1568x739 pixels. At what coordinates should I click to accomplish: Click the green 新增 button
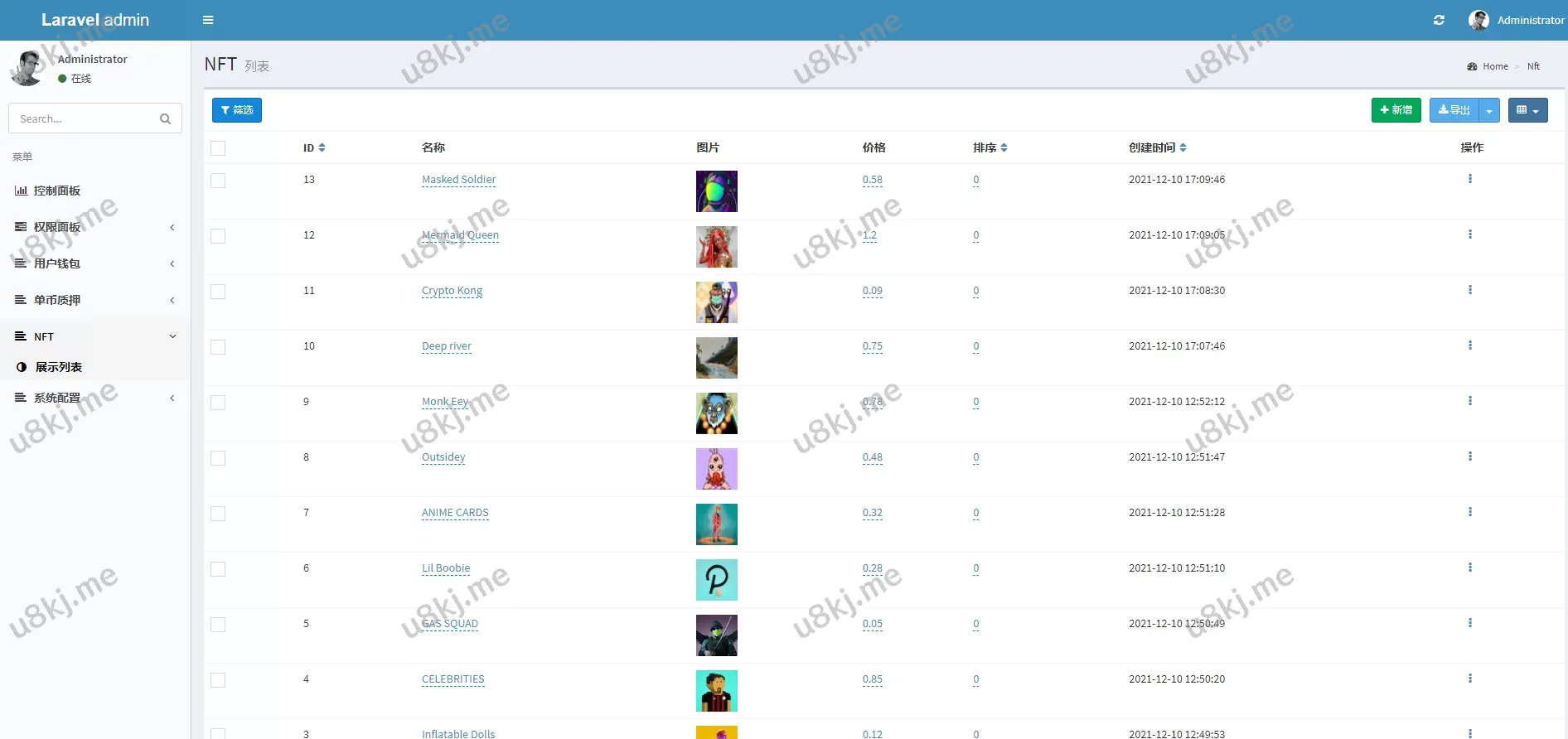[1396, 110]
